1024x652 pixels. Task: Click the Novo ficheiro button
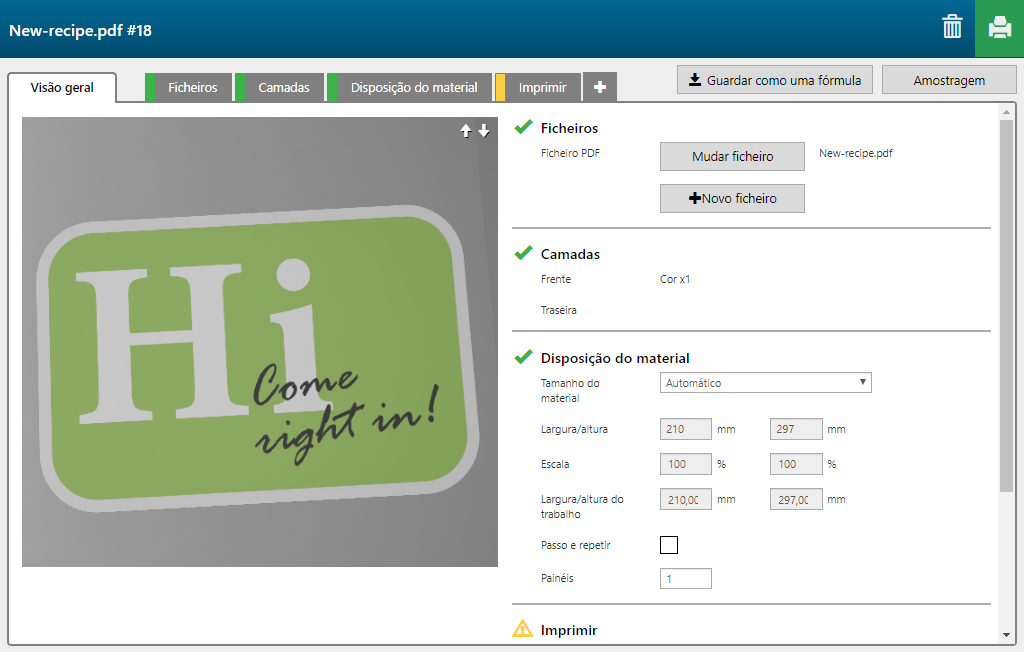point(732,199)
